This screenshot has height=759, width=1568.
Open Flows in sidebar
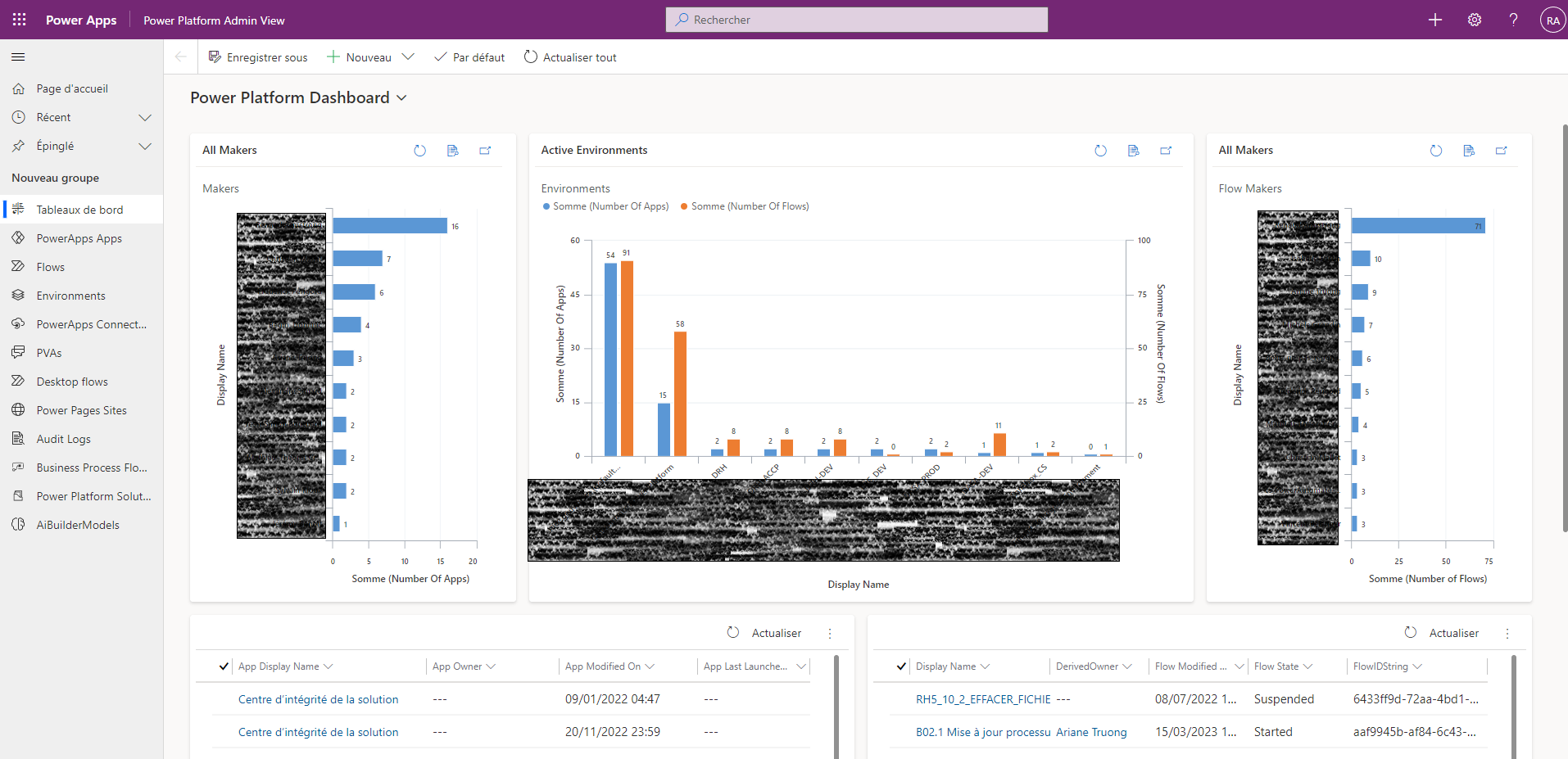click(x=82, y=267)
